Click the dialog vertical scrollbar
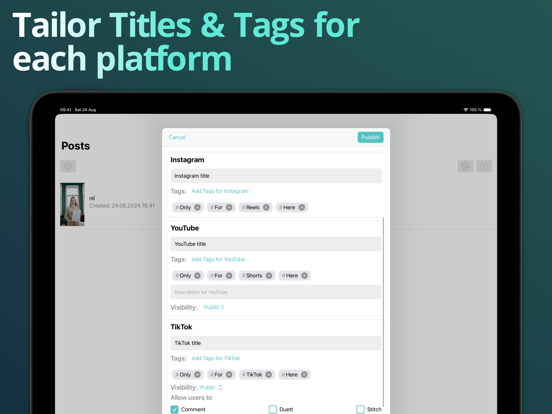 (383, 313)
